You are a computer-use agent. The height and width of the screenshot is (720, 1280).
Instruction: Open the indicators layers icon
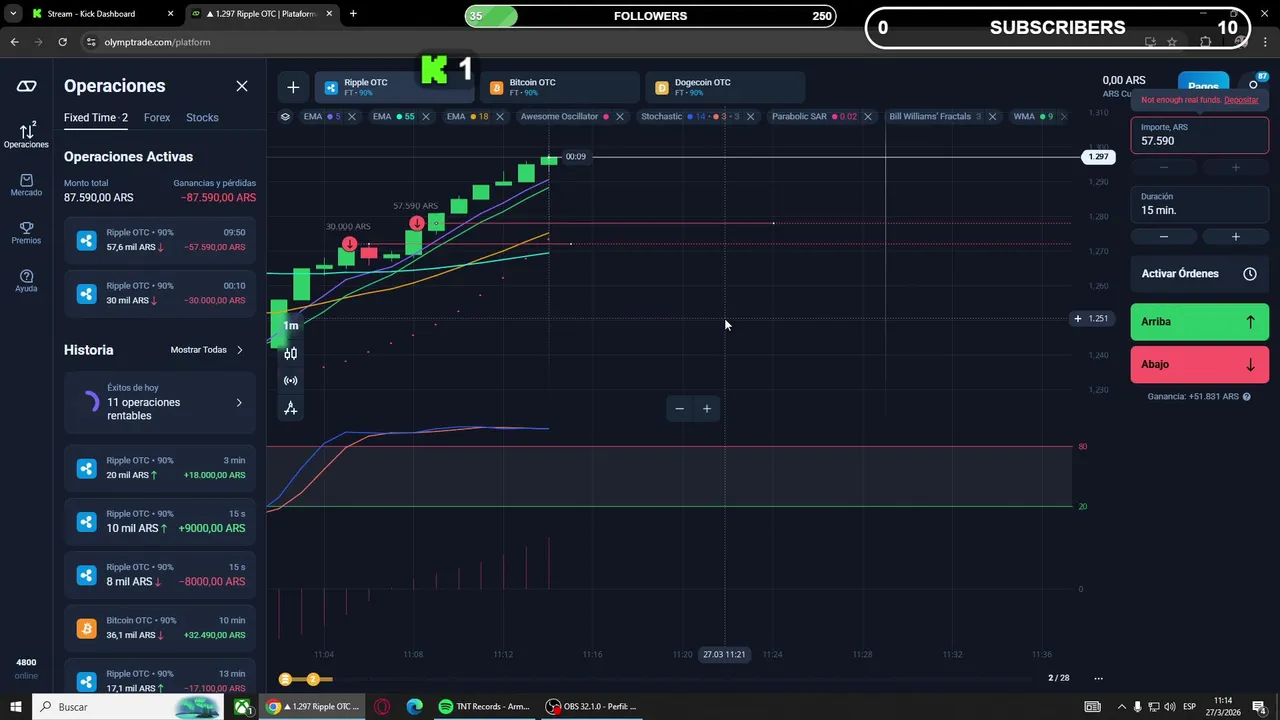coord(285,116)
